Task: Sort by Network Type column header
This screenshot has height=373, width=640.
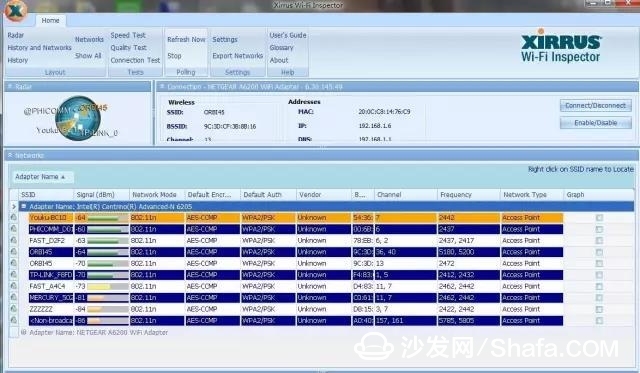Action: pyautogui.click(x=532, y=195)
